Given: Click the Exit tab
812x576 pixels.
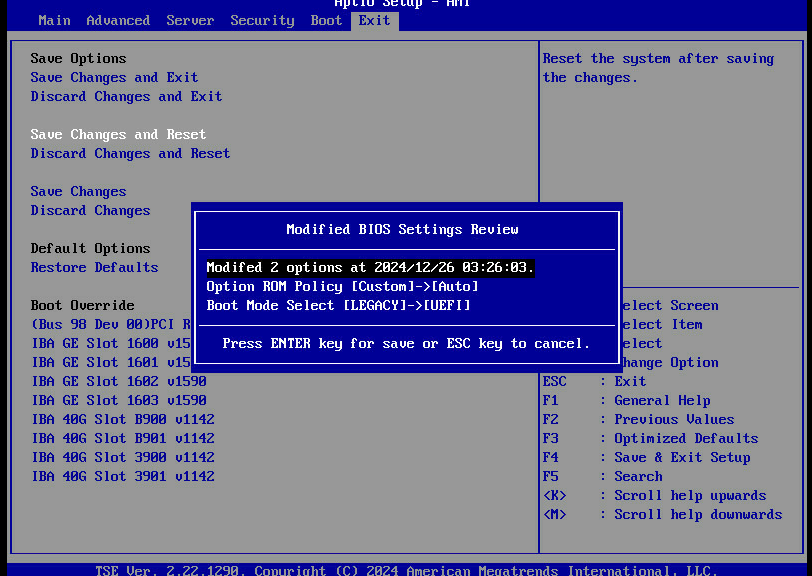Looking at the screenshot, I should point(374,21).
